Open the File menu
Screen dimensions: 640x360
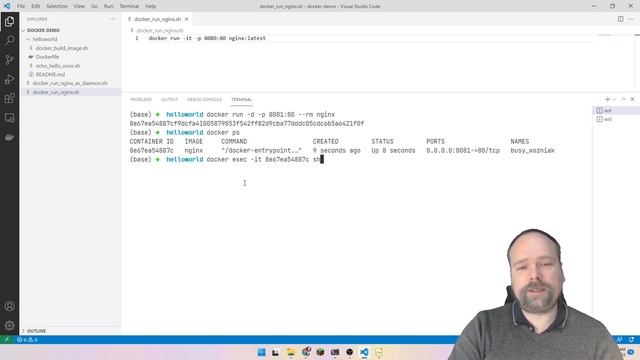21,6
